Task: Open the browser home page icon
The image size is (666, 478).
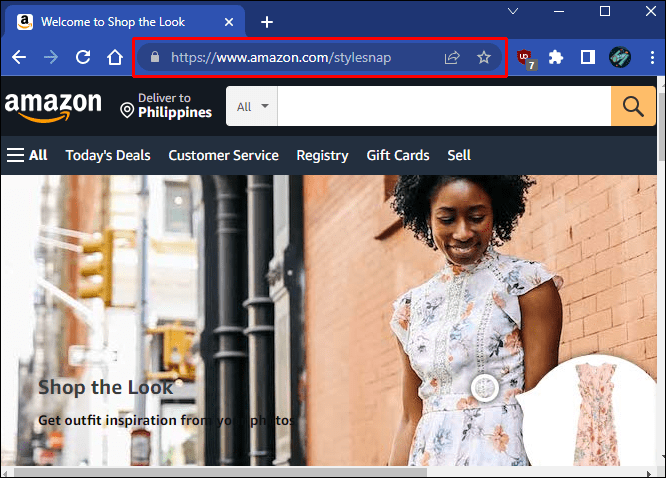Action: tap(115, 57)
